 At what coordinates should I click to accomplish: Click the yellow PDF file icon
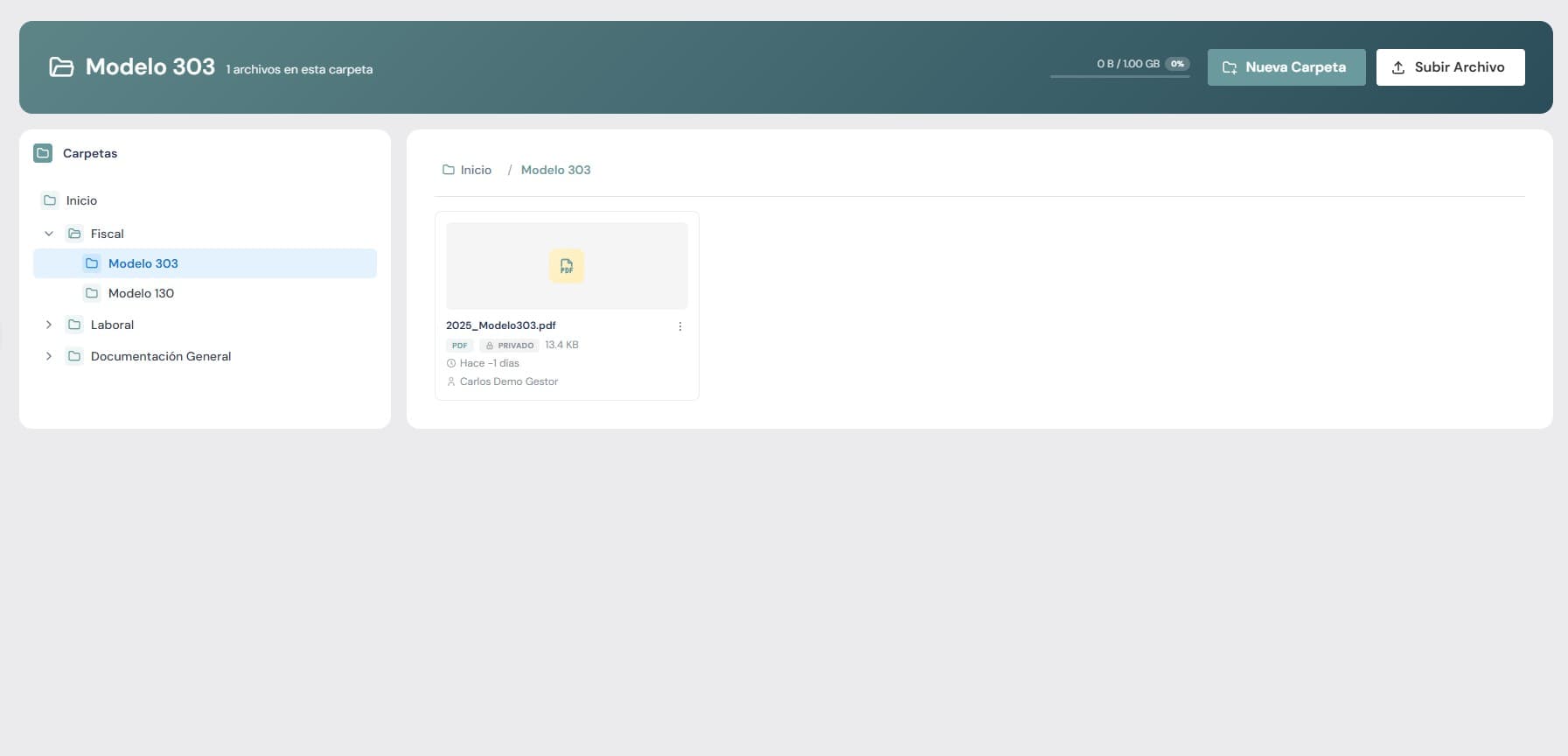(567, 266)
